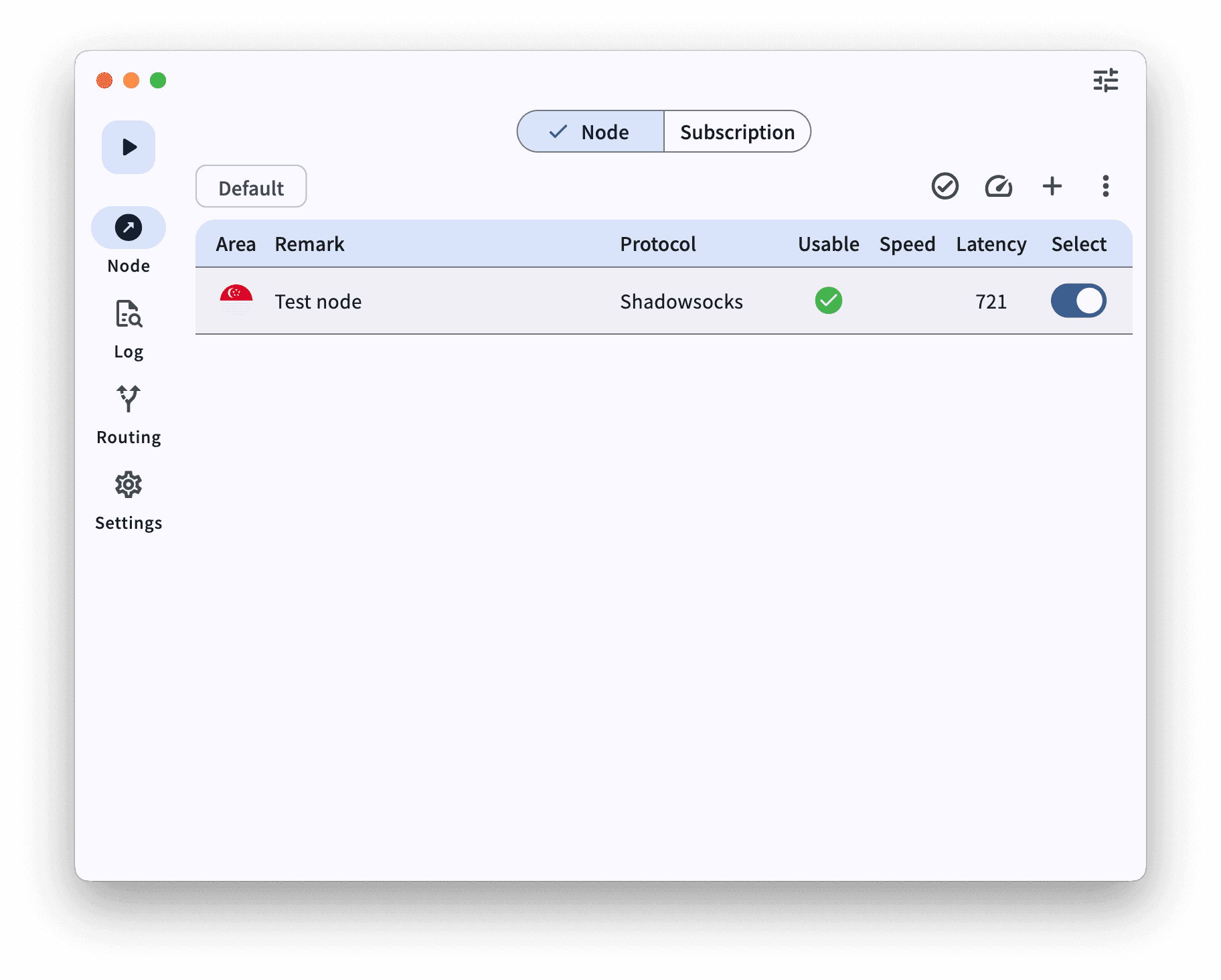Open the three-dot more options menu

point(1105,186)
